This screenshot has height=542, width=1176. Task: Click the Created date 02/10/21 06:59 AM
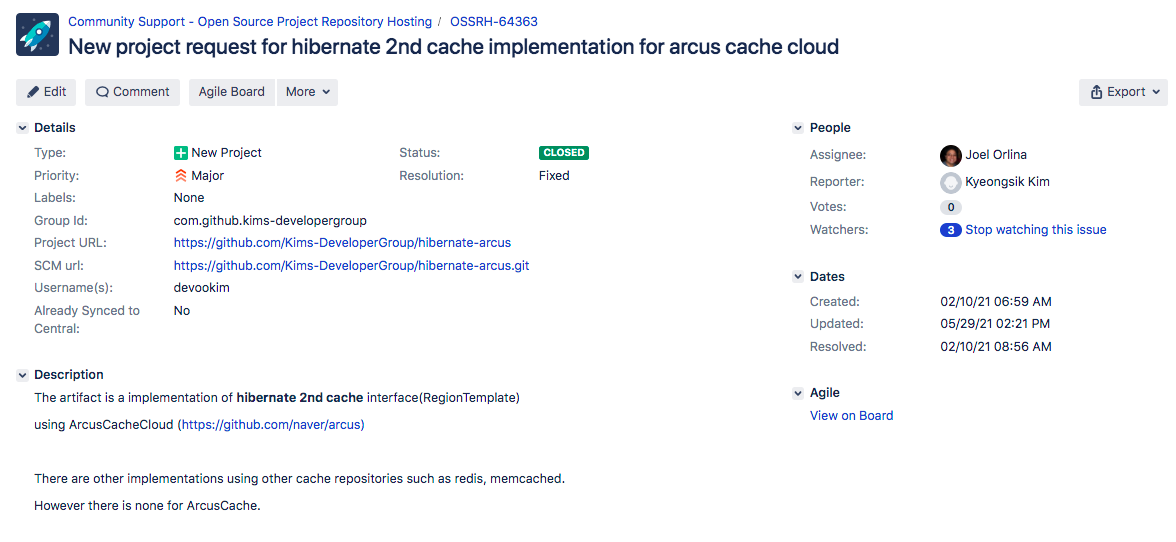pyautogui.click(x=996, y=301)
